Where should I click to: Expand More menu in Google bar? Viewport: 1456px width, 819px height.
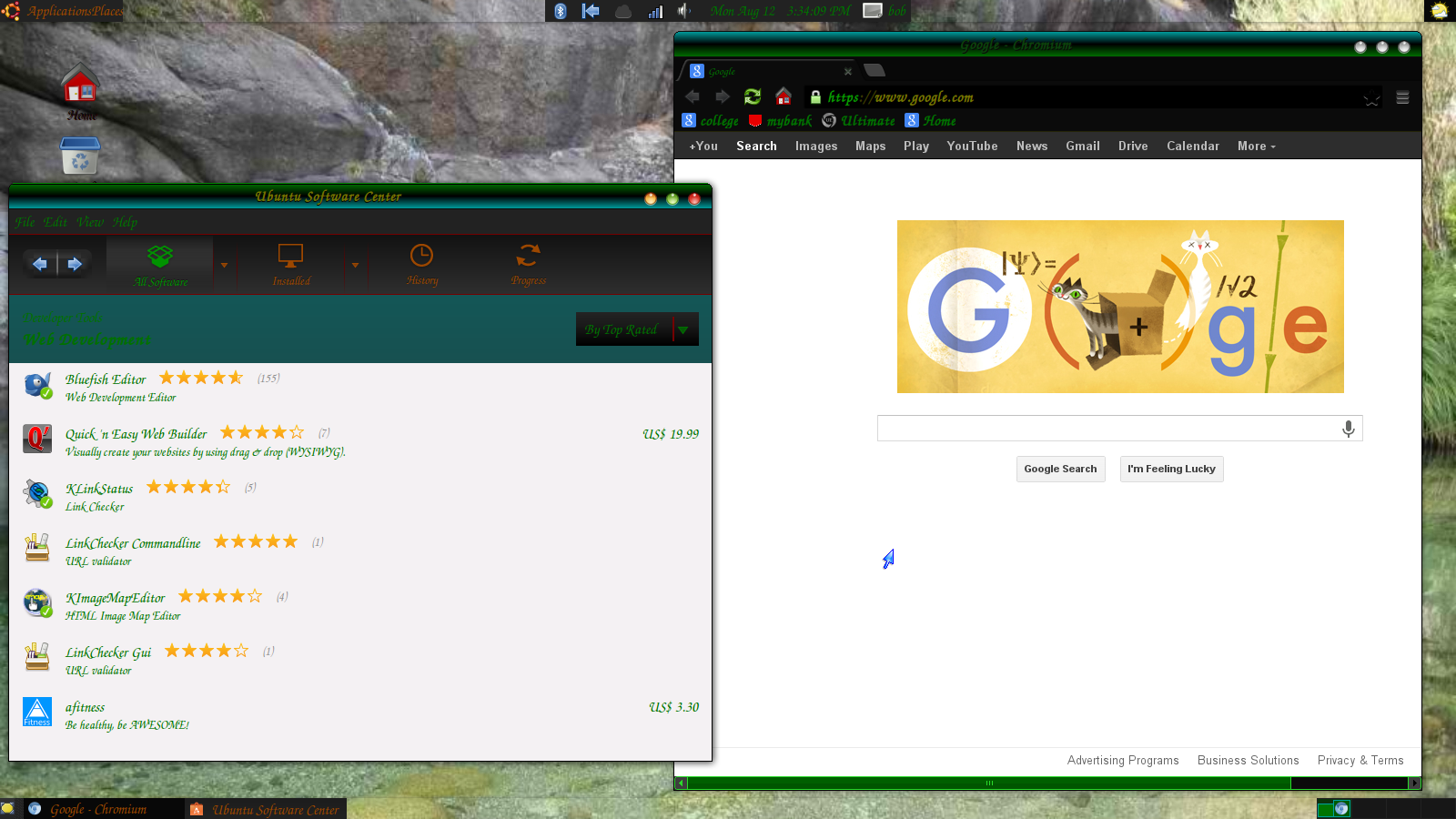point(1257,146)
